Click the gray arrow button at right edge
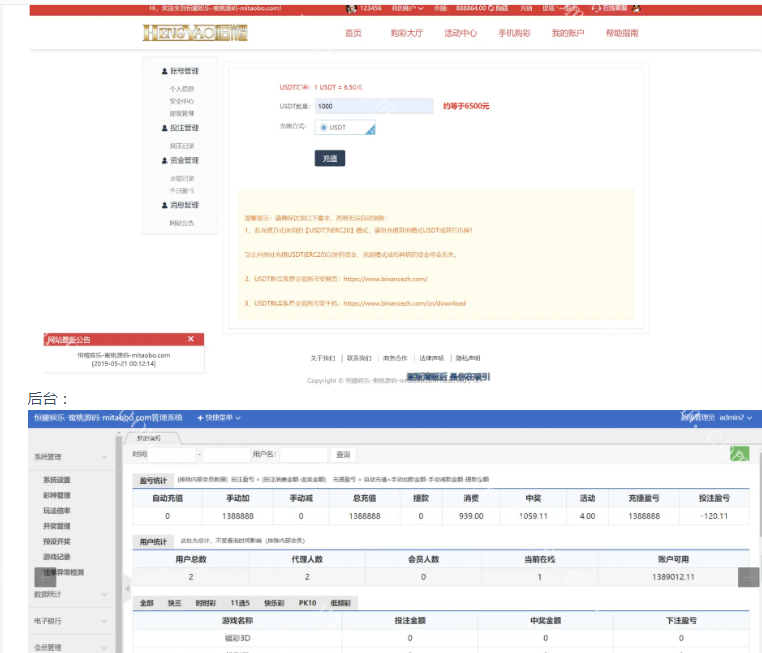Screen dimensions: 762x653 coord(748,577)
